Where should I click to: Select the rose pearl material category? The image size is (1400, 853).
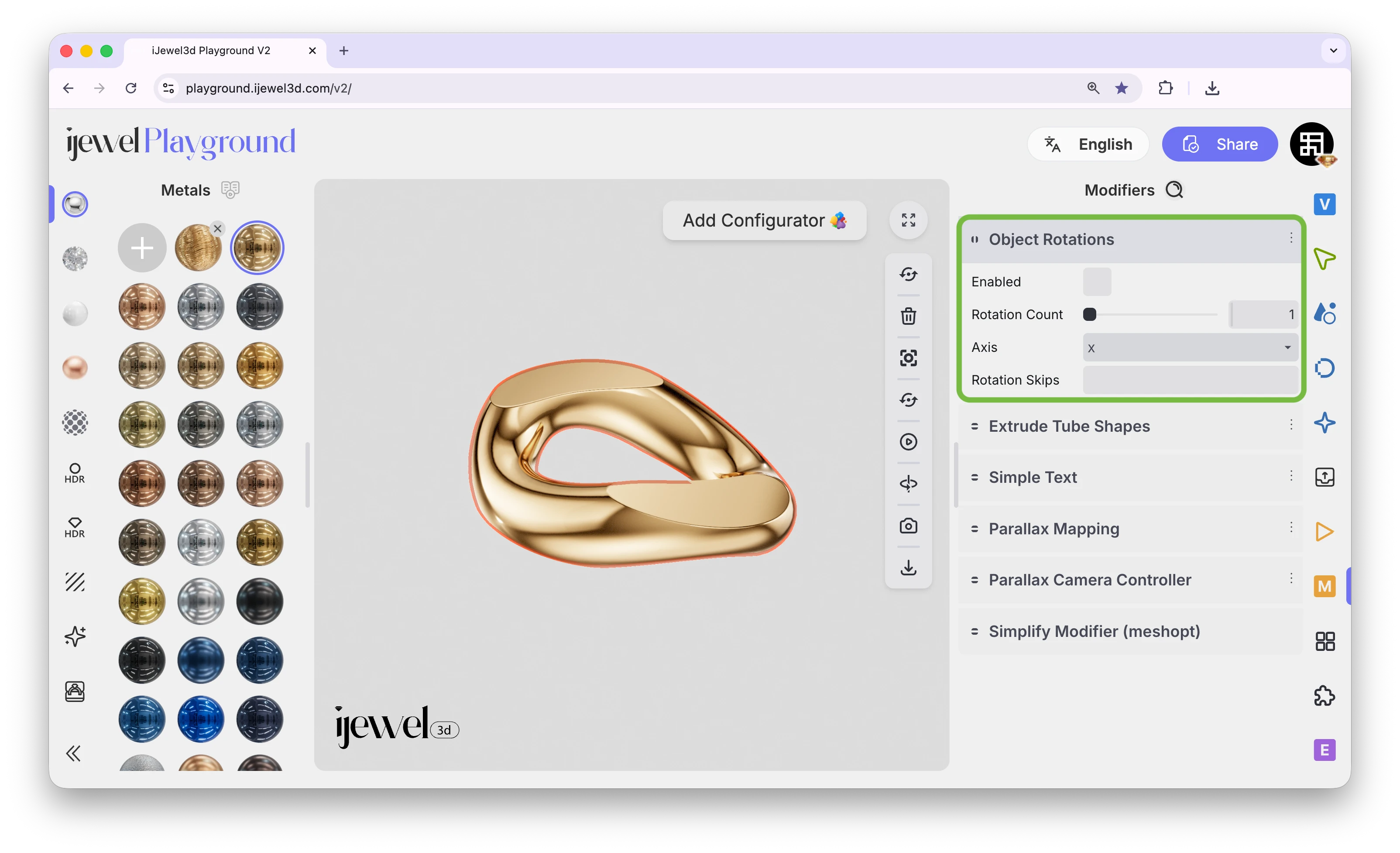[75, 368]
